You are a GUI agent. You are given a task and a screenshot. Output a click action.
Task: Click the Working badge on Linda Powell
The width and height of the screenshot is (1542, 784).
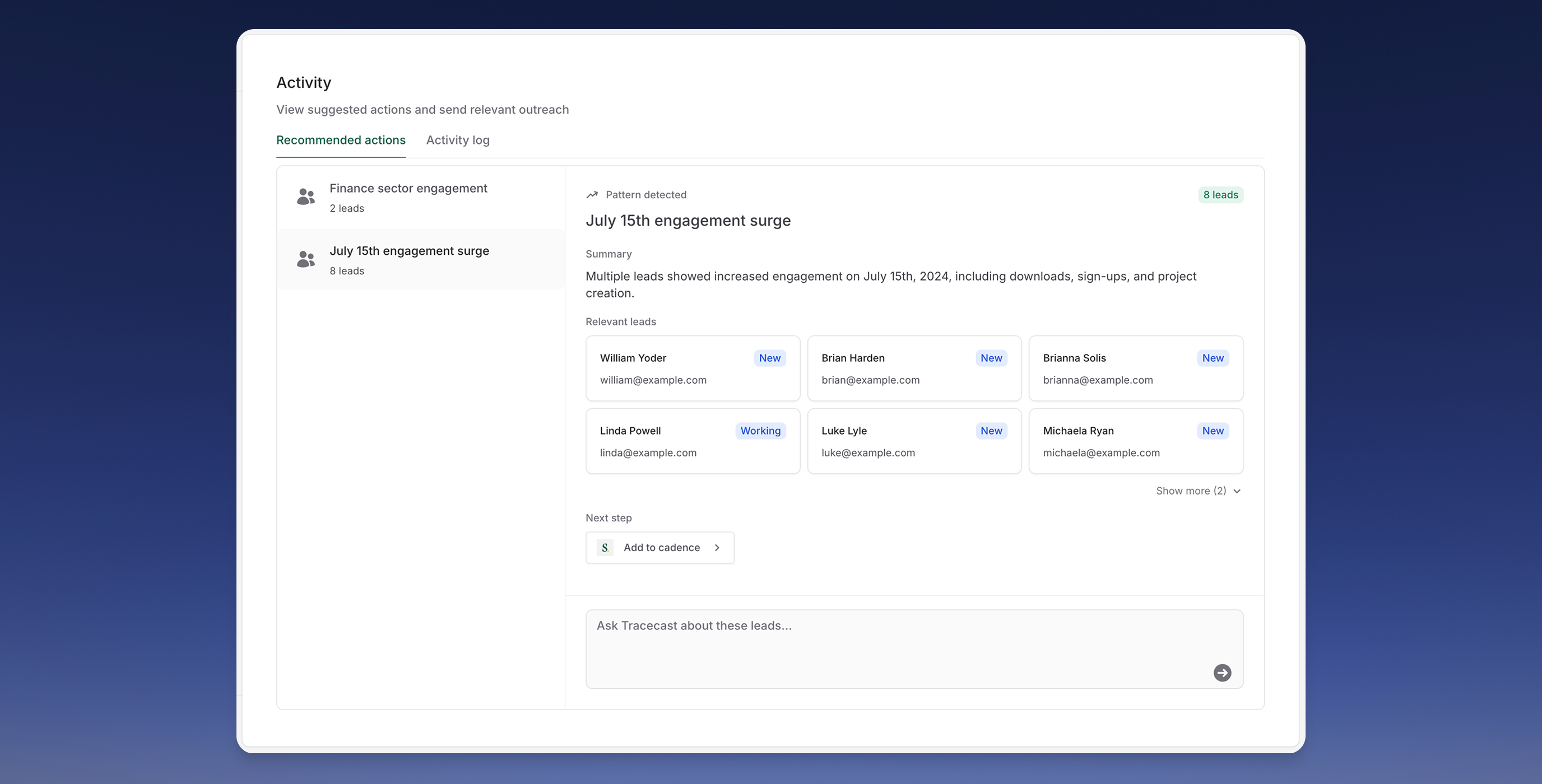point(760,431)
